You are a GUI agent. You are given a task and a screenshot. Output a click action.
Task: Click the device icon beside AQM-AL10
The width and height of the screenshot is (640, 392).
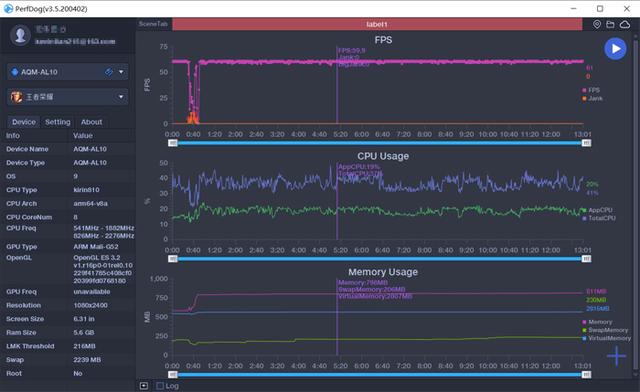(x=15, y=72)
